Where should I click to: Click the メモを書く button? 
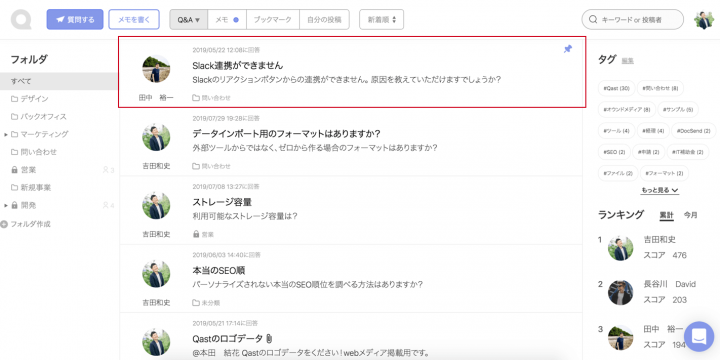[x=134, y=20]
